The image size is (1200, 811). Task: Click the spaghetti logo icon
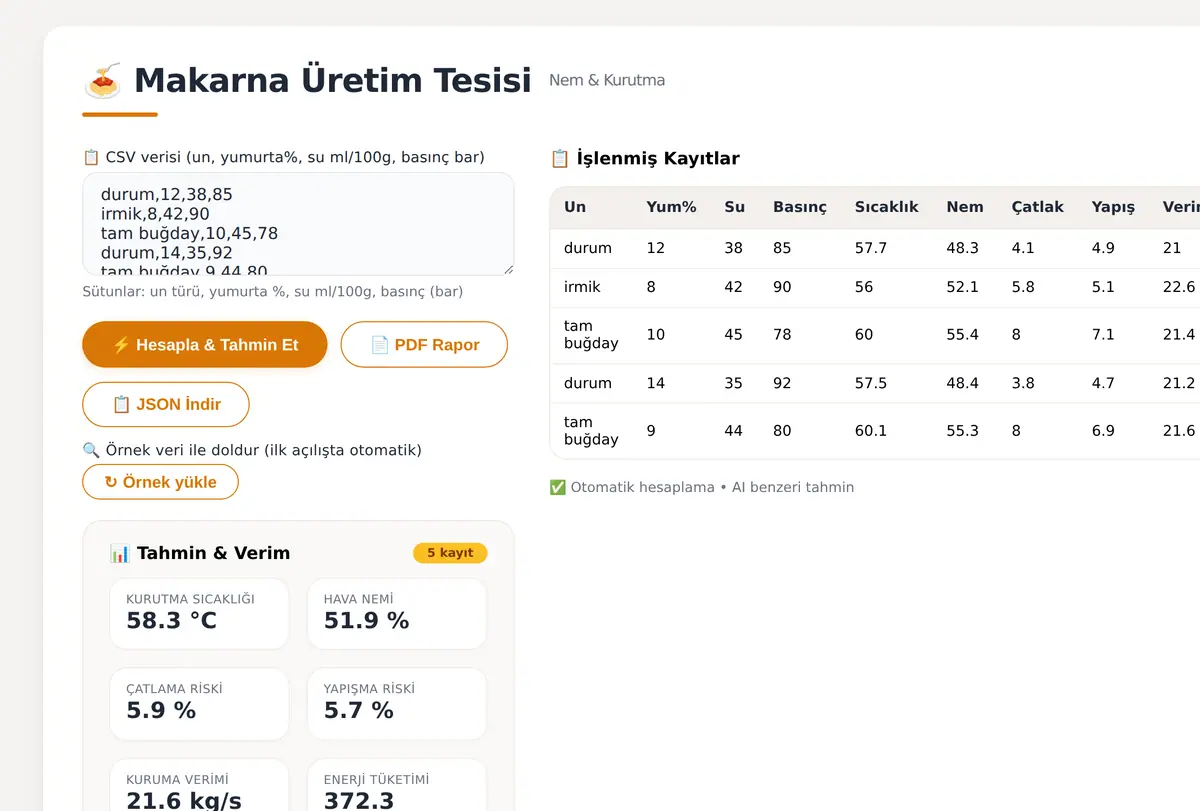click(102, 80)
